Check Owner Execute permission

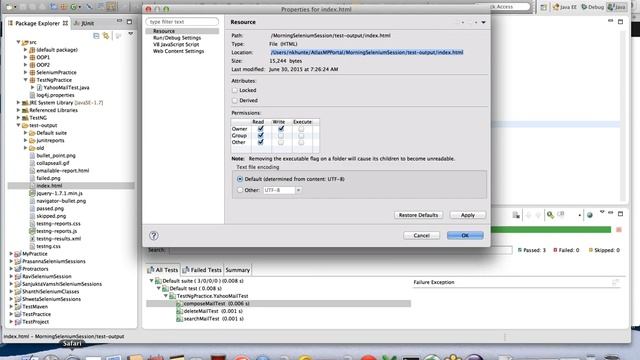[x=301, y=129]
